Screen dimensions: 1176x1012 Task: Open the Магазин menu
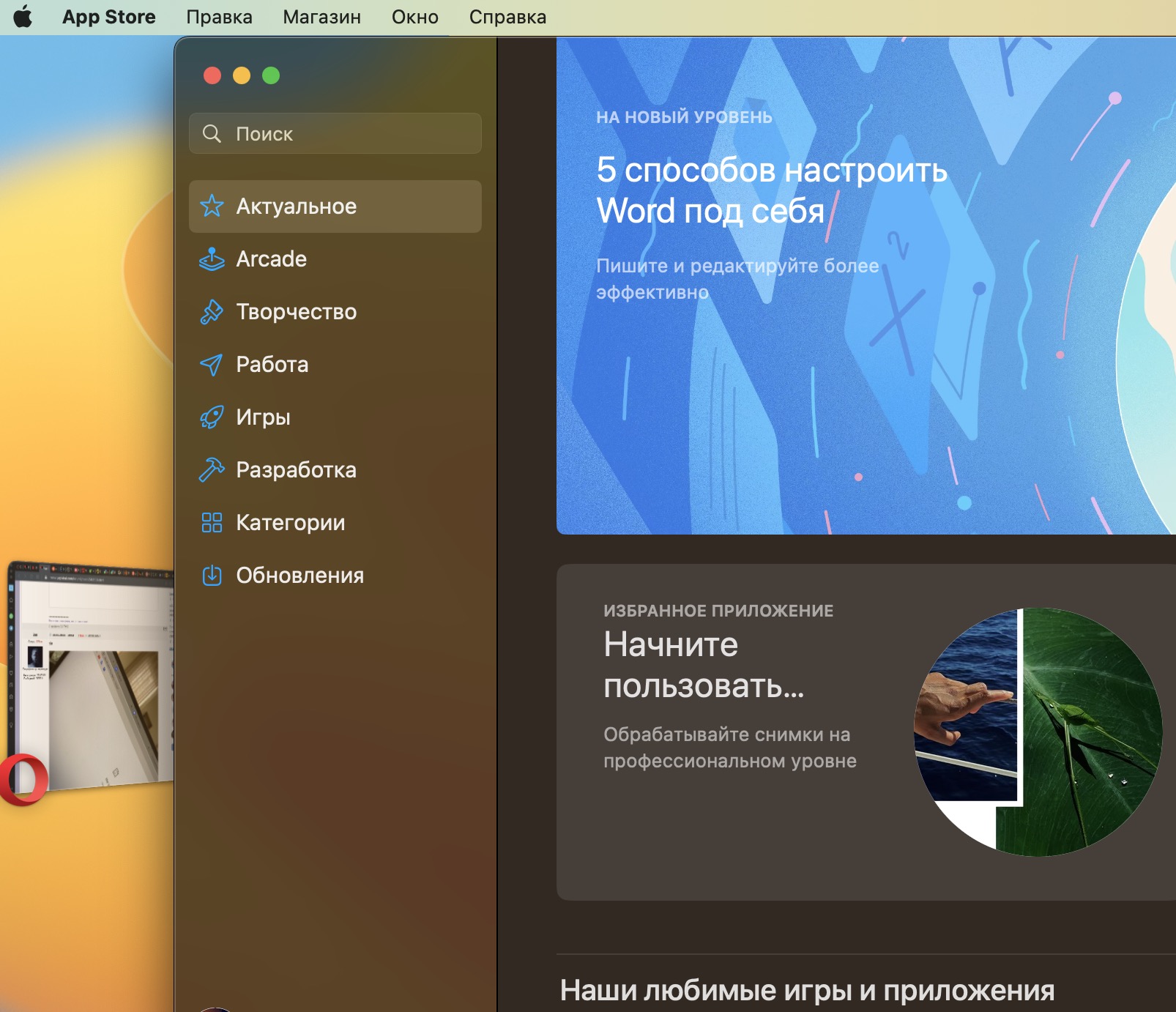[x=322, y=17]
